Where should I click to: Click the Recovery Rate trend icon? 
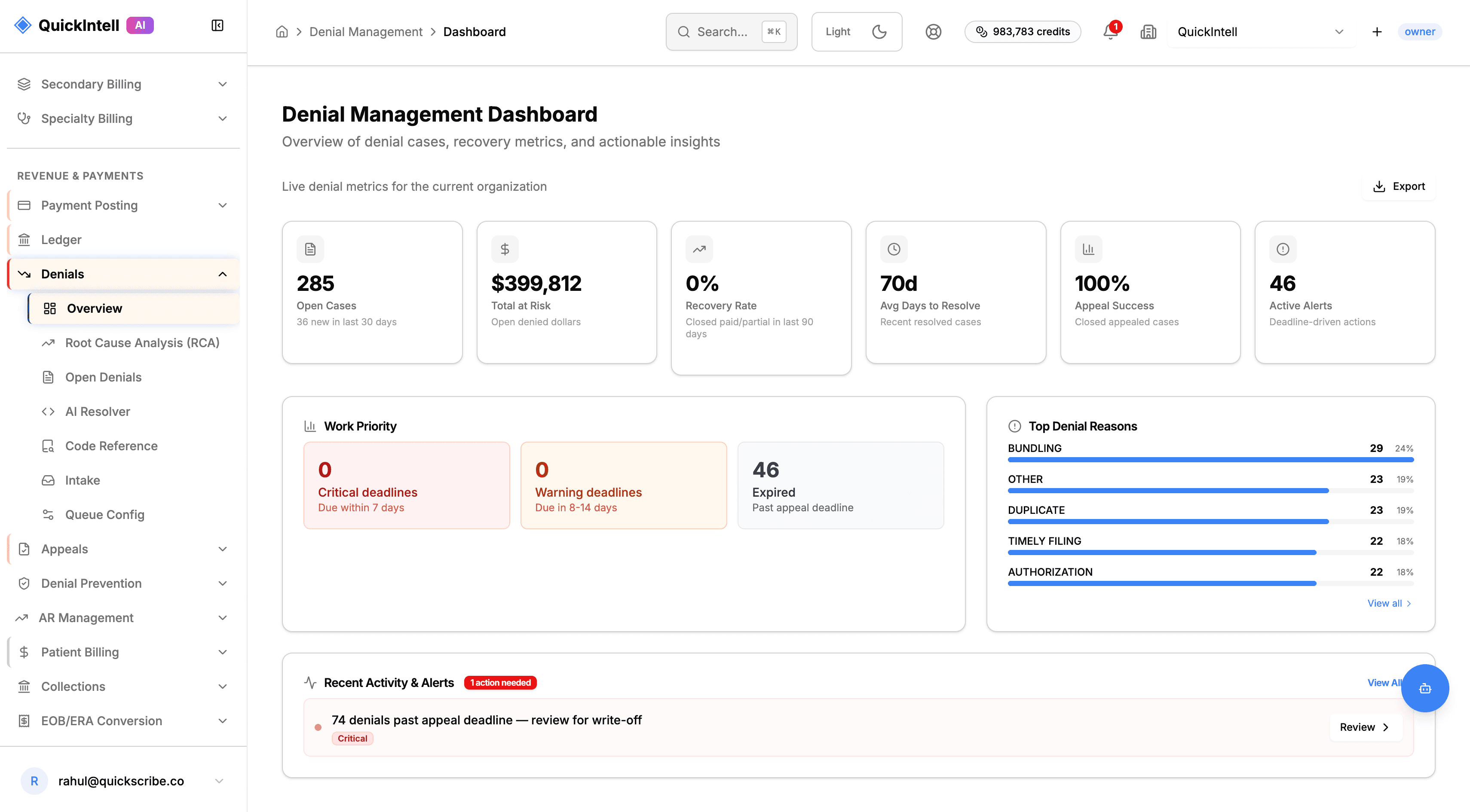coord(699,249)
